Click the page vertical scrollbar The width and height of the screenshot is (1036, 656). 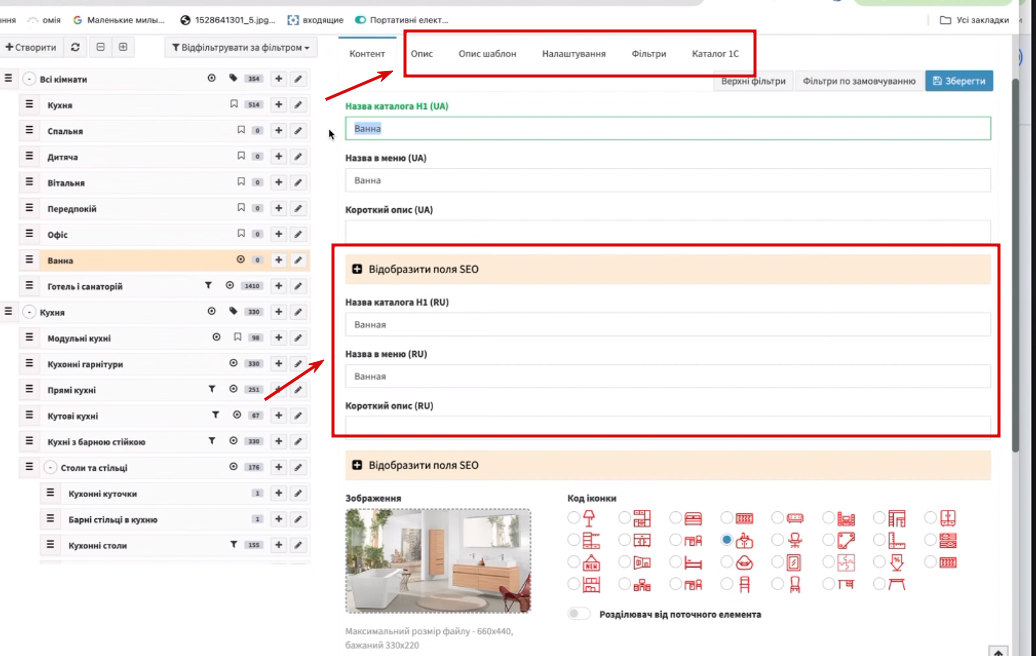pyautogui.click(x=1017, y=264)
